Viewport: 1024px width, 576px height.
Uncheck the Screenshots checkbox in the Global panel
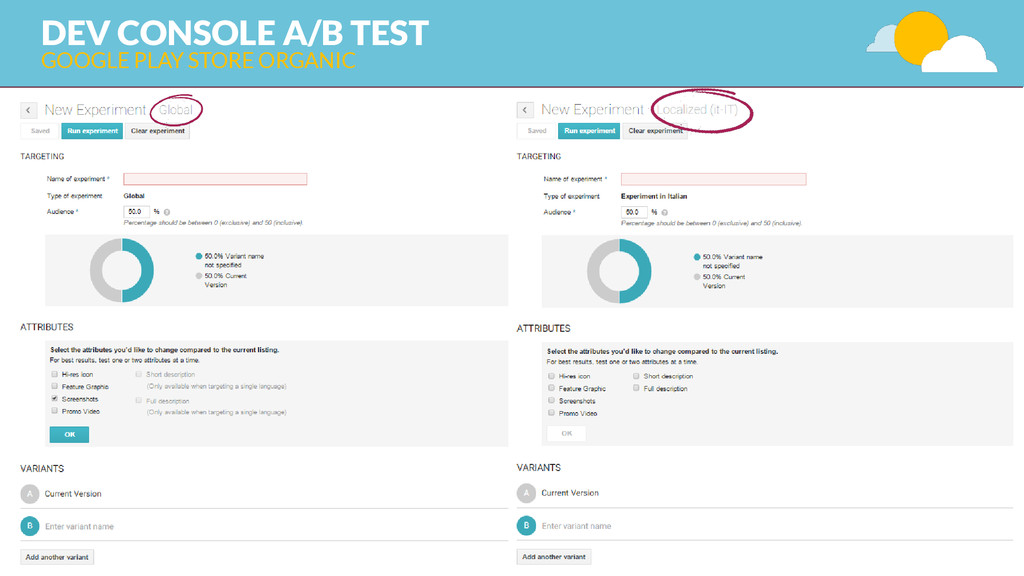(54, 398)
